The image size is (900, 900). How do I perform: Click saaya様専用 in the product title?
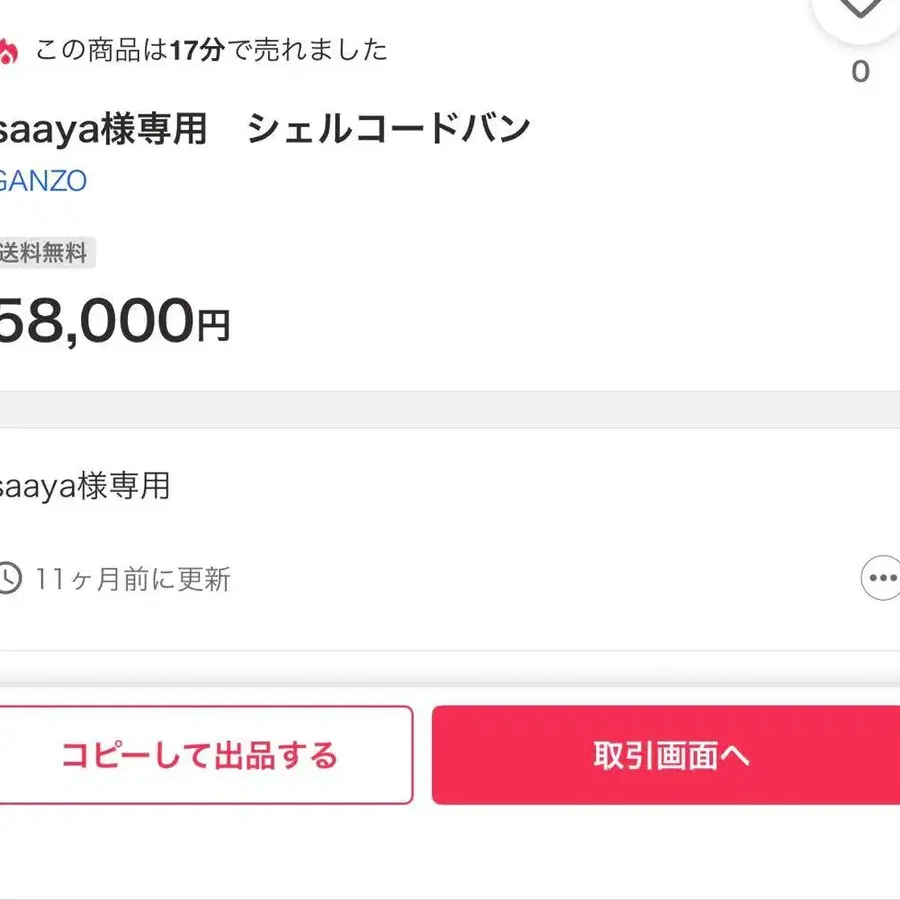click(x=103, y=129)
